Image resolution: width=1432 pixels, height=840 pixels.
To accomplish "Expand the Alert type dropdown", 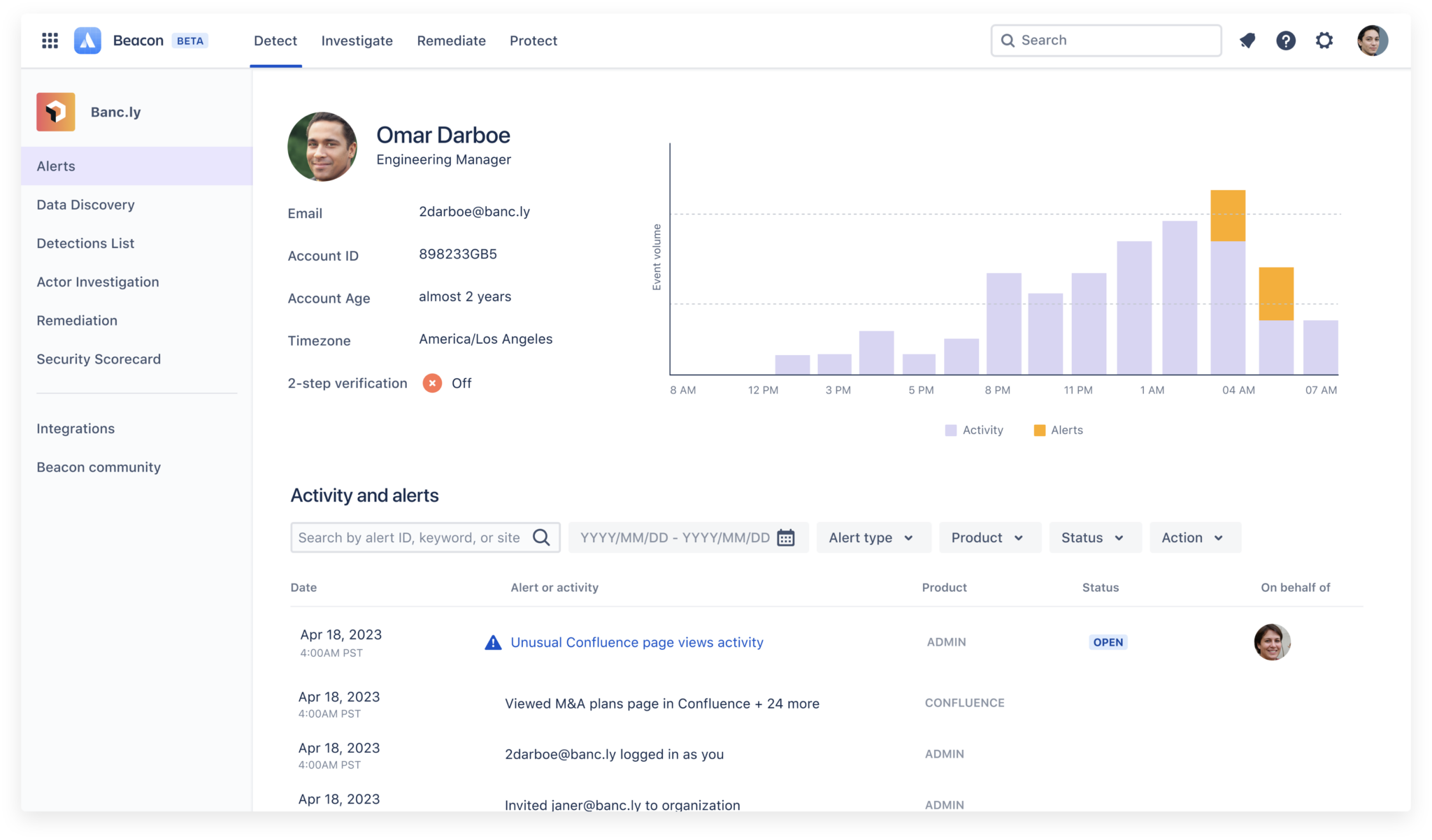I will click(x=872, y=537).
